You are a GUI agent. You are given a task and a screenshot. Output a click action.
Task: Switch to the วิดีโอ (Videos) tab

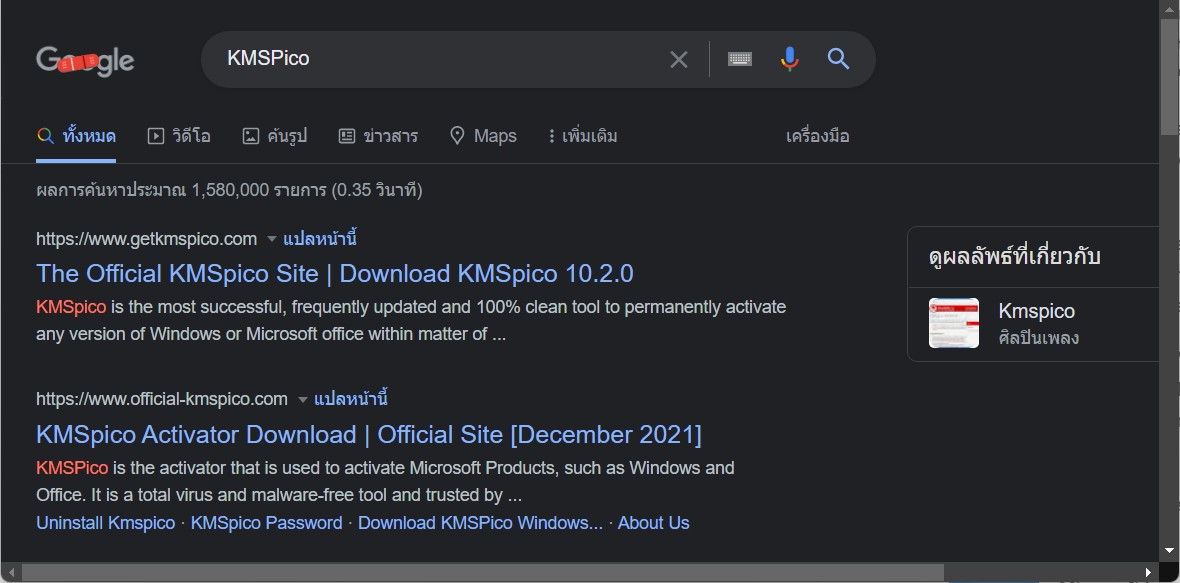179,136
